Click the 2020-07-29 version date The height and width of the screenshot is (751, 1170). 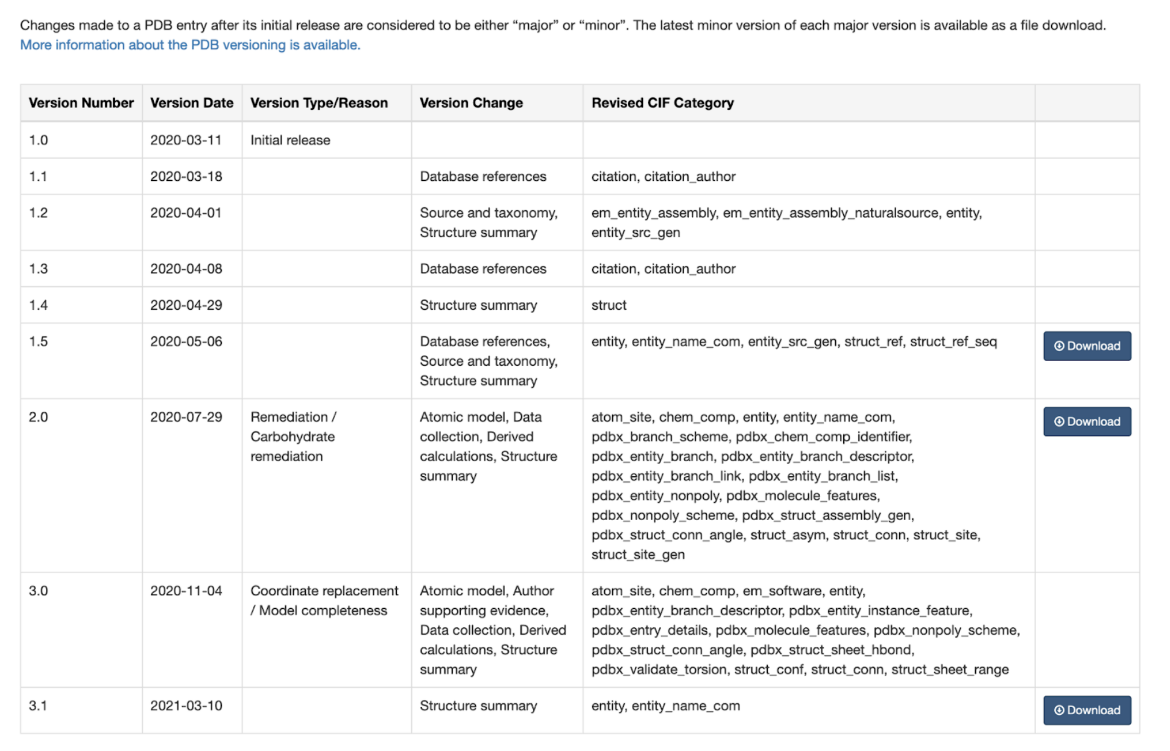pyautogui.click(x=186, y=417)
